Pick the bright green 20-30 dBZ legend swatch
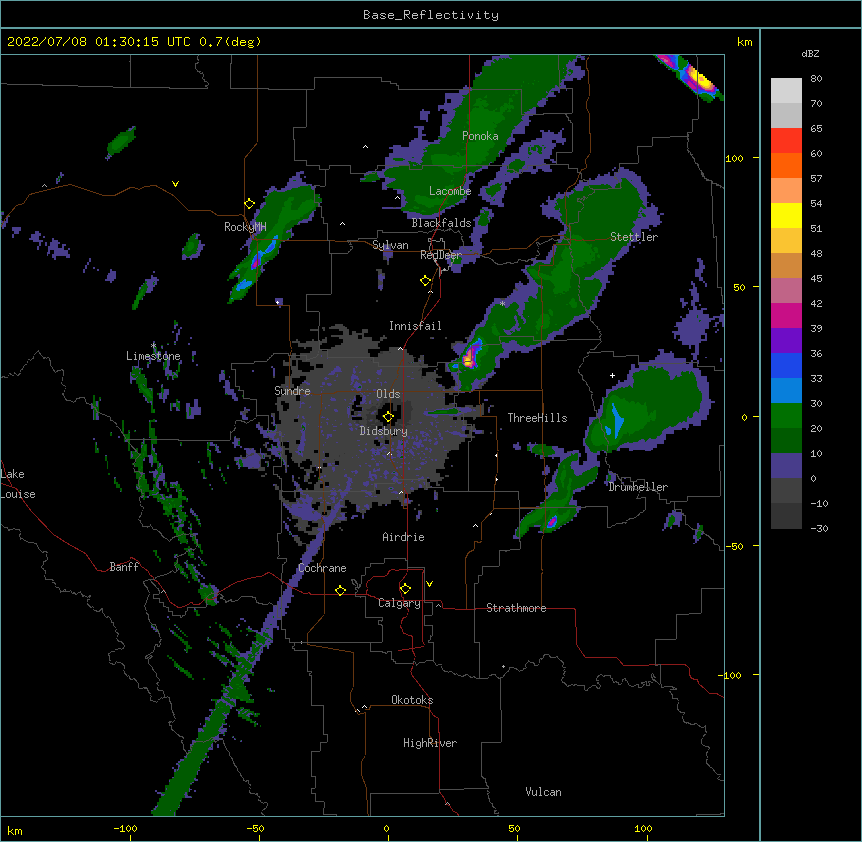This screenshot has width=862, height=842. (786, 416)
